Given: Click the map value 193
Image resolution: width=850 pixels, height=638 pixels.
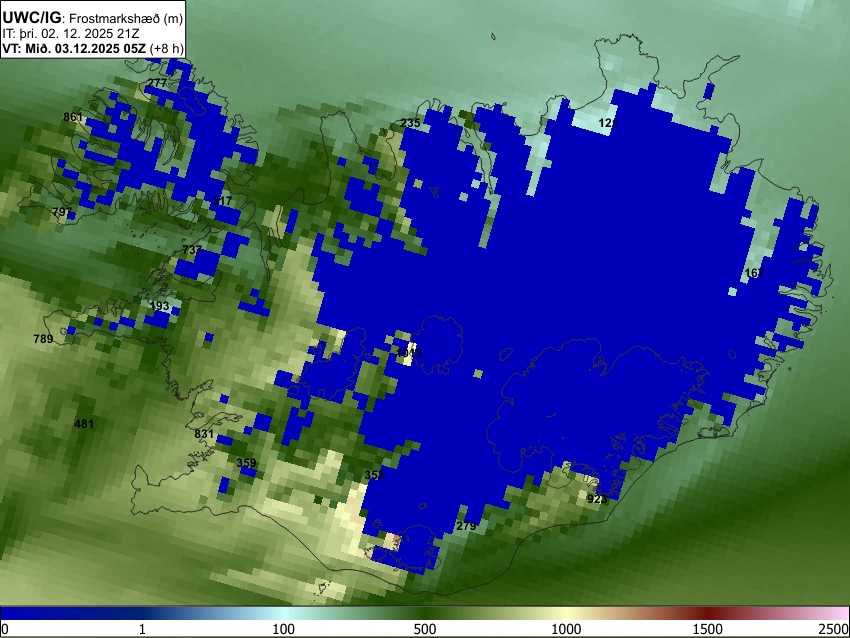Looking at the screenshot, I should pos(159,306).
